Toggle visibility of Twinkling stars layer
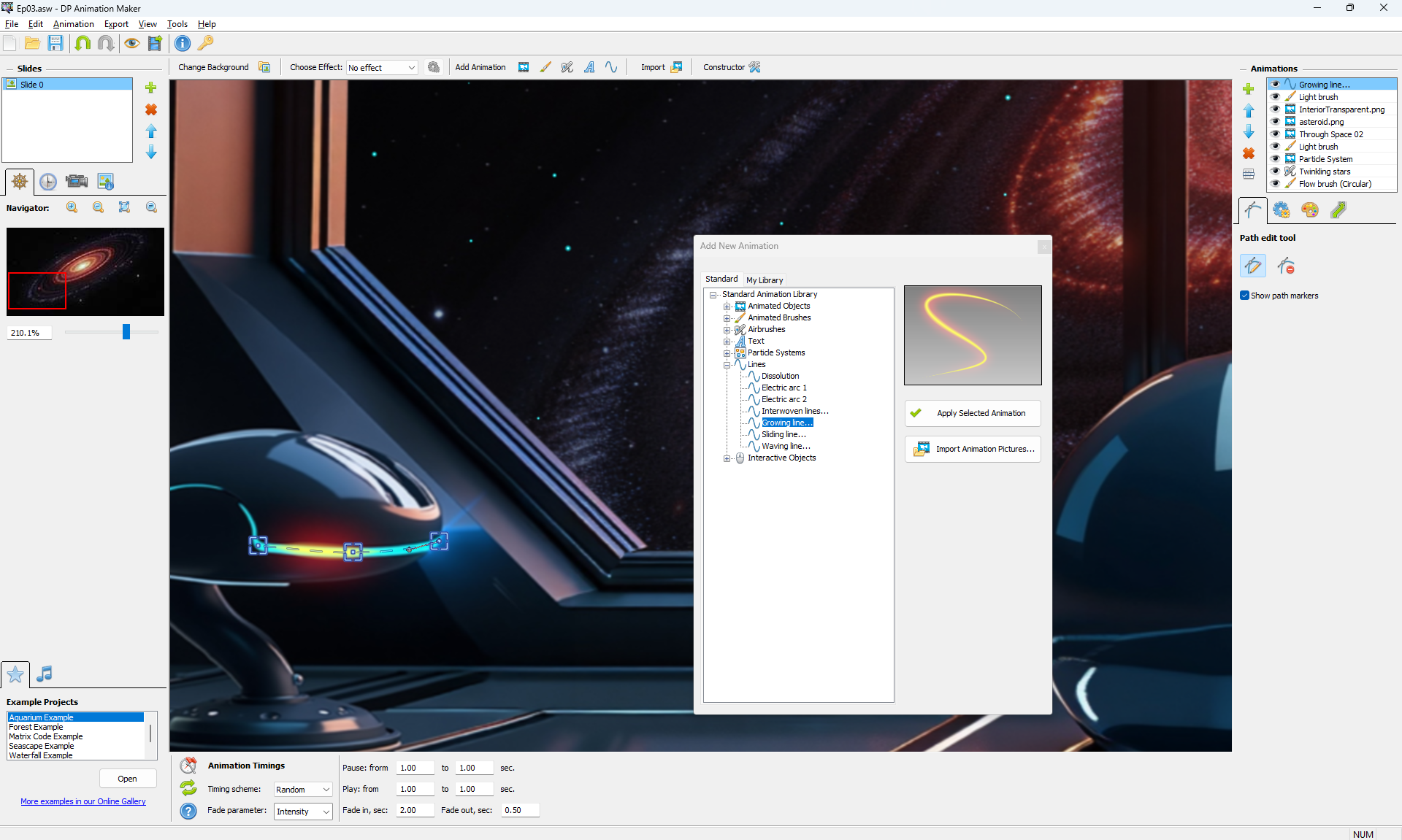 1275,172
